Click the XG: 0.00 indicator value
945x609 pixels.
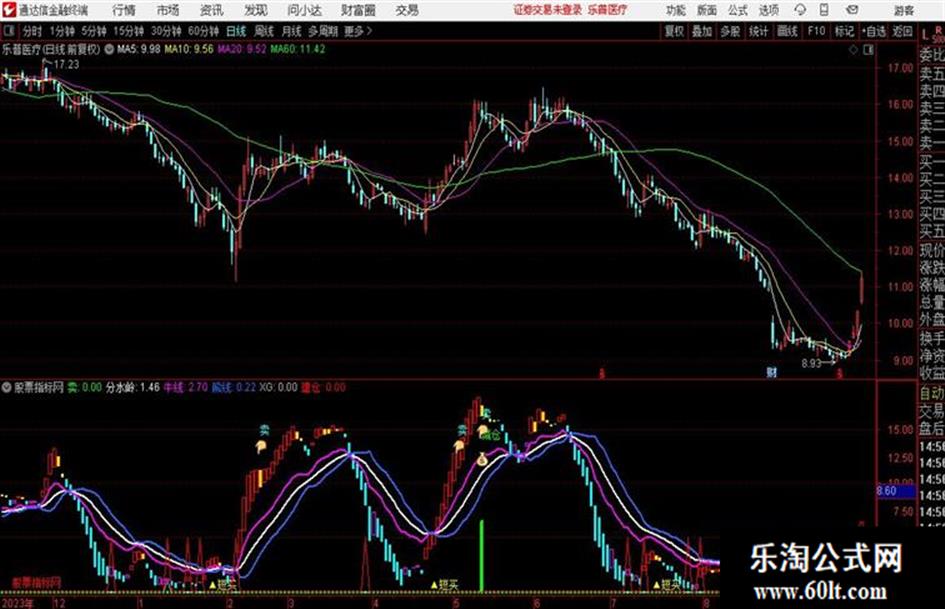coord(278,387)
